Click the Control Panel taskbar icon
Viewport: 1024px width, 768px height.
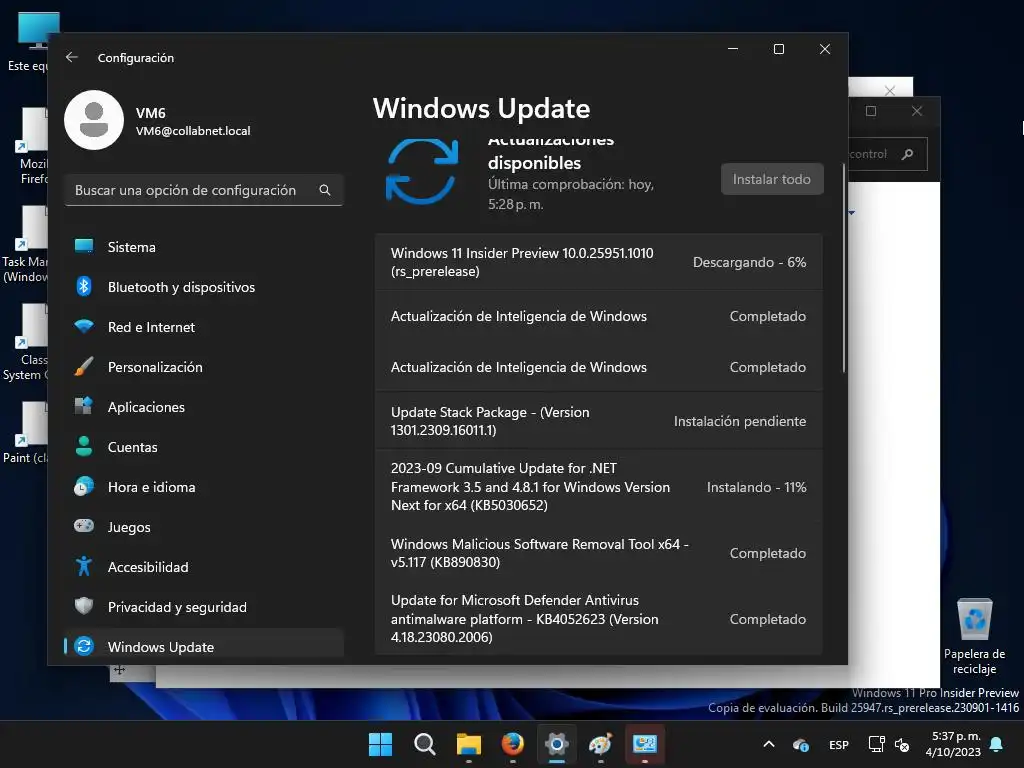[x=645, y=744]
